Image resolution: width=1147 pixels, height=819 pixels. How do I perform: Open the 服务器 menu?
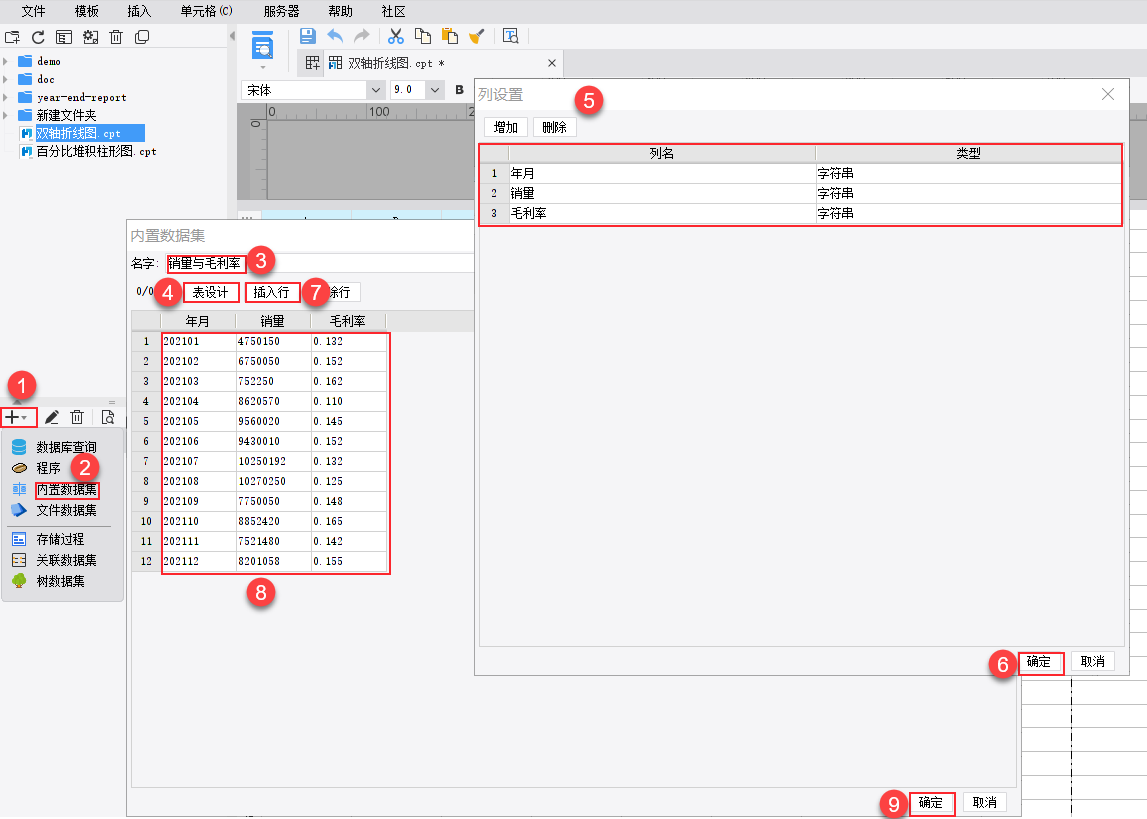tap(282, 11)
